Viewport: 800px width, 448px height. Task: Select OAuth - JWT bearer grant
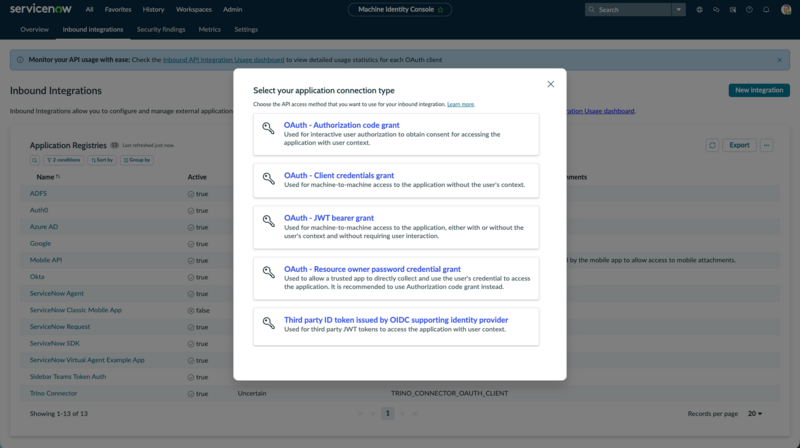click(x=396, y=228)
